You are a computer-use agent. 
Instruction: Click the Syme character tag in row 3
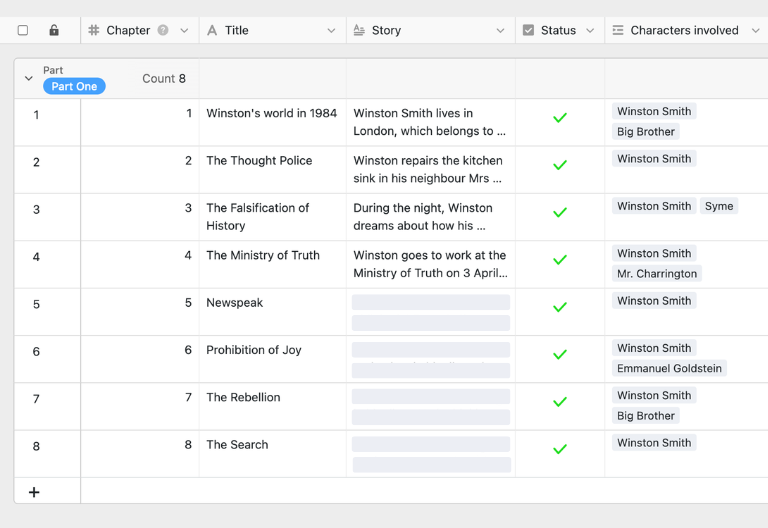[719, 206]
